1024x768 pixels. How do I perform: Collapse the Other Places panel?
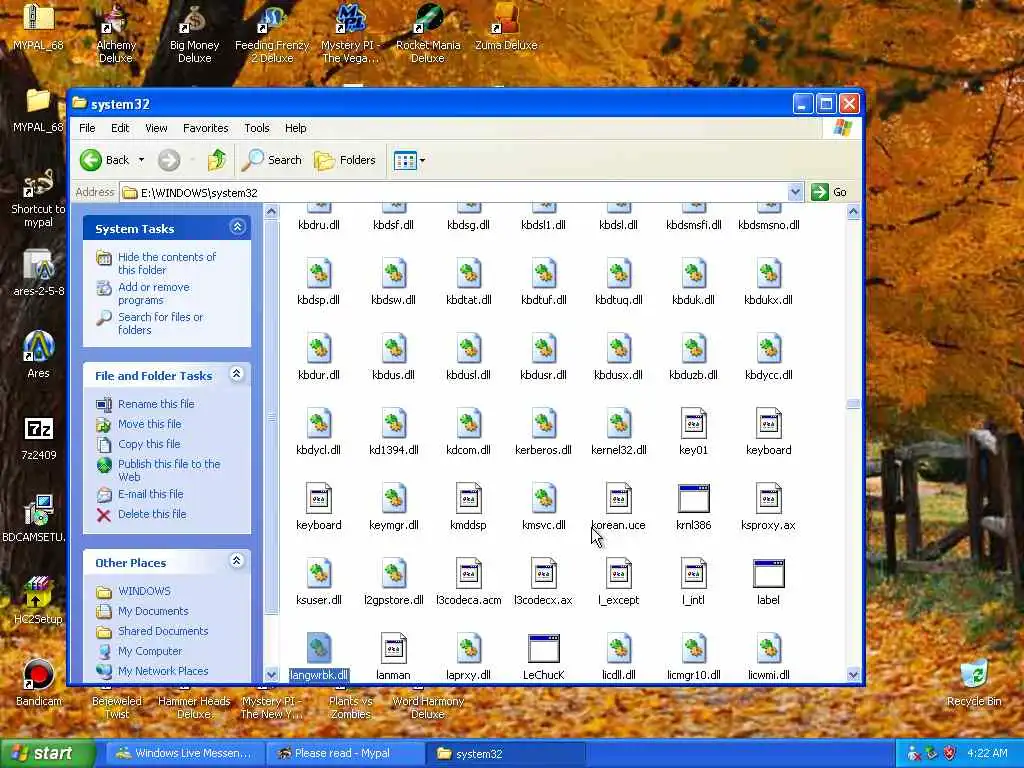(x=237, y=560)
